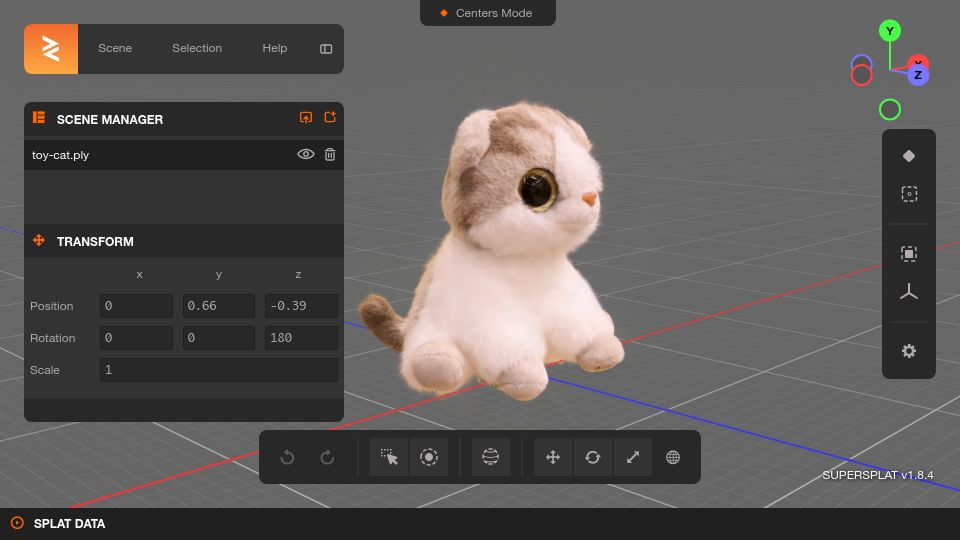
Task: Click the negative Y green circle gizmo
Action: pyautogui.click(x=890, y=110)
